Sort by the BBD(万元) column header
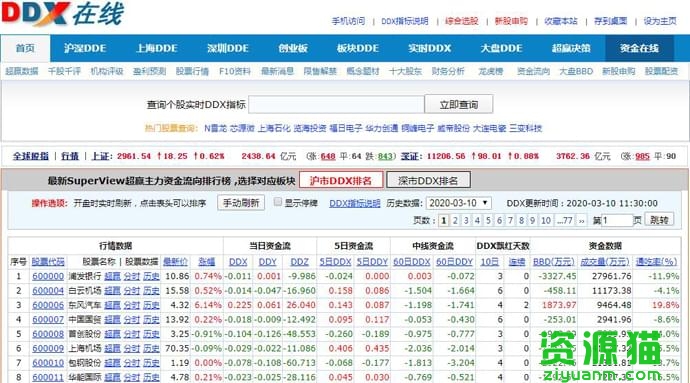Viewport: 690px width, 383px height. [x=554, y=261]
